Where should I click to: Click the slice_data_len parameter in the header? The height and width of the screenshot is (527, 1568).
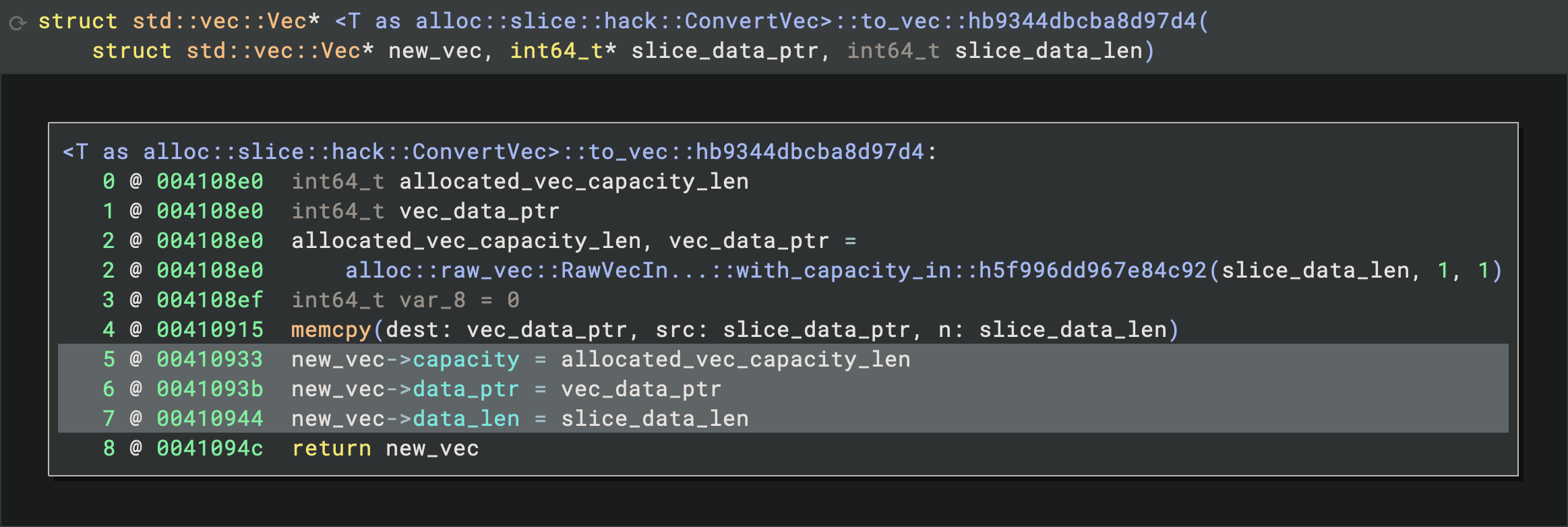coord(1048,51)
